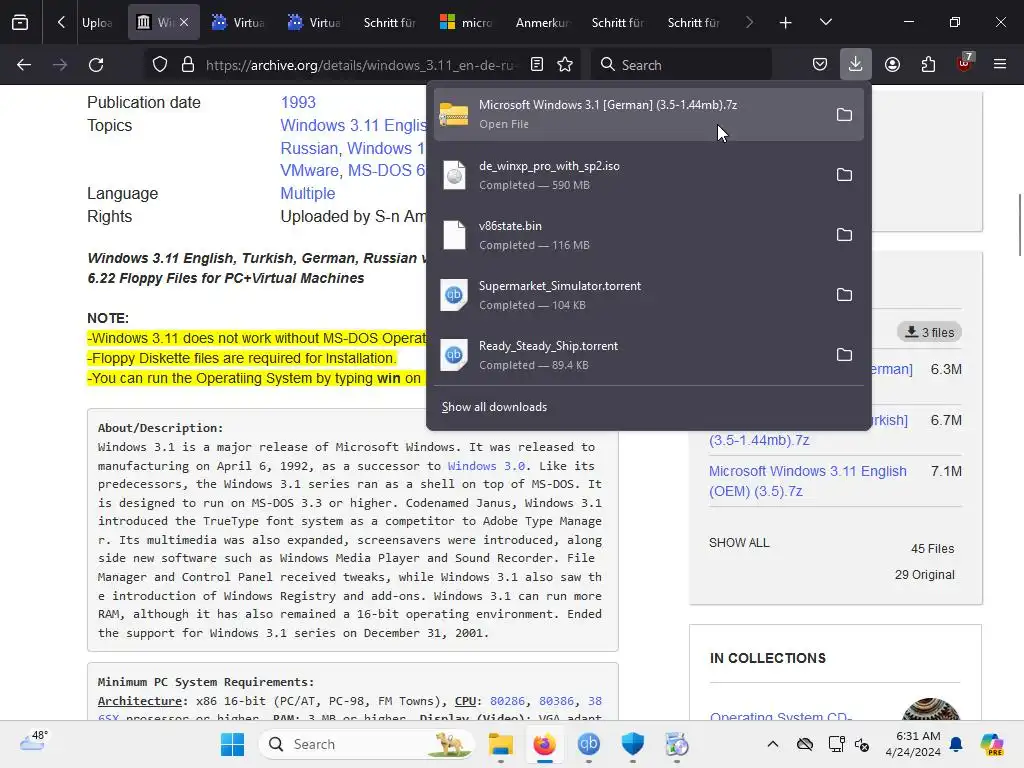This screenshot has width=1024, height=768.
Task: Switch to the Uploa tab
Action: [x=97, y=23]
